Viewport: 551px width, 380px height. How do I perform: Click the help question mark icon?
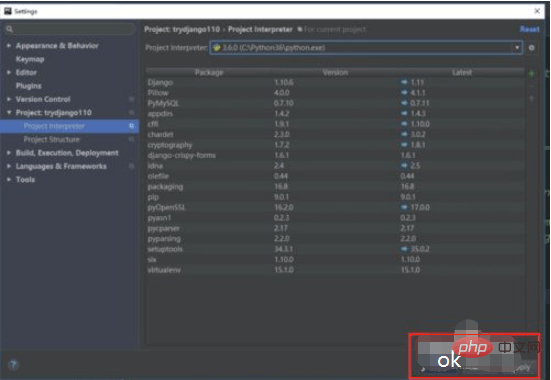(x=13, y=365)
